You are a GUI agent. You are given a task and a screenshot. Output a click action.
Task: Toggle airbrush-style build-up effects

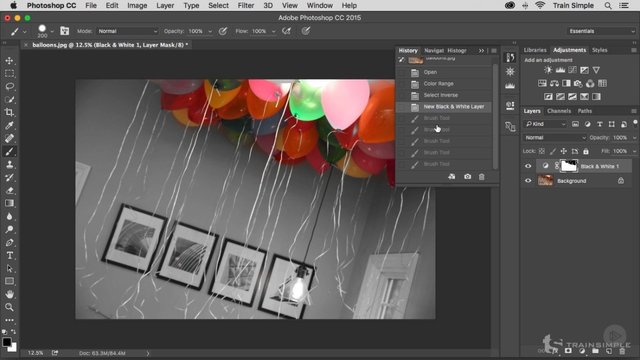[287, 31]
